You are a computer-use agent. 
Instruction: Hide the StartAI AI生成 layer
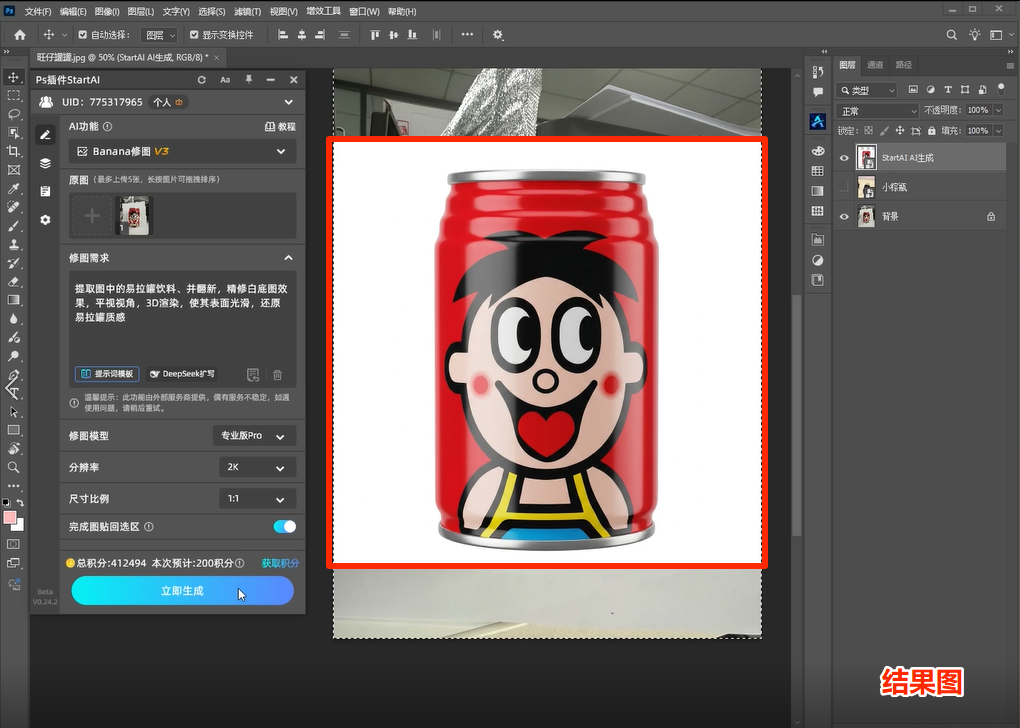click(x=844, y=158)
